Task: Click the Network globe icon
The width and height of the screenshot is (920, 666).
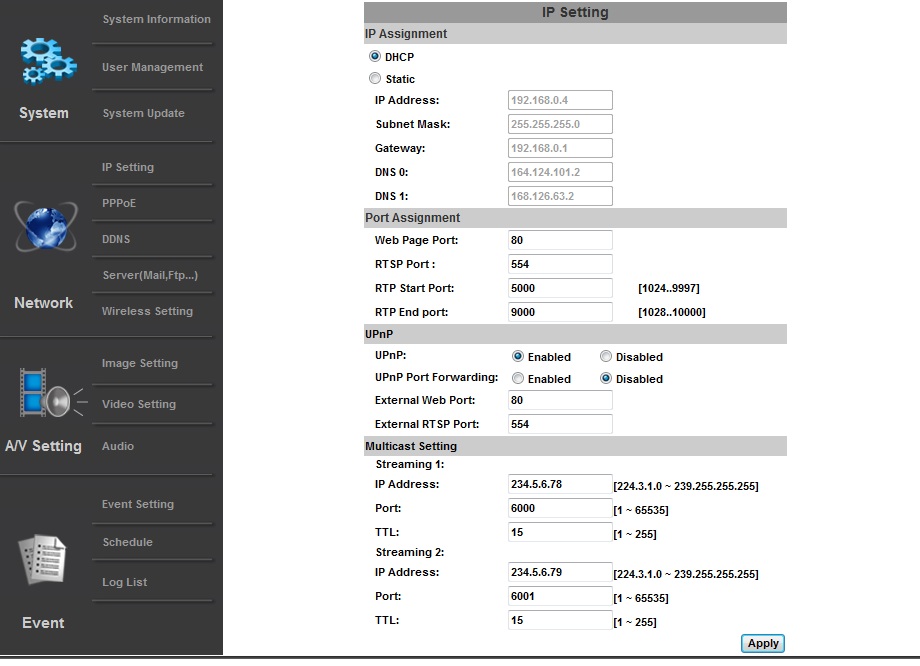Action: (x=44, y=226)
